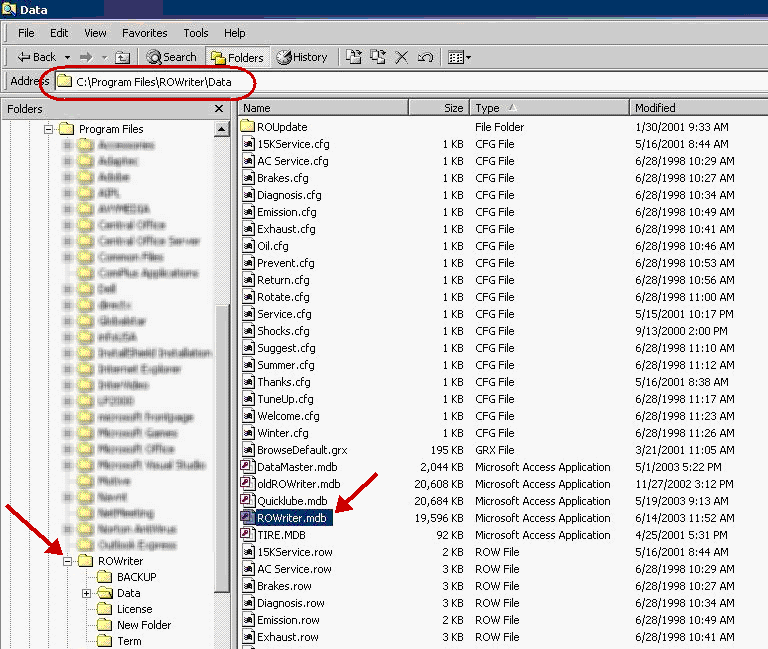This screenshot has height=649, width=768.
Task: Click the Undo toolbar icon
Action: [425, 57]
